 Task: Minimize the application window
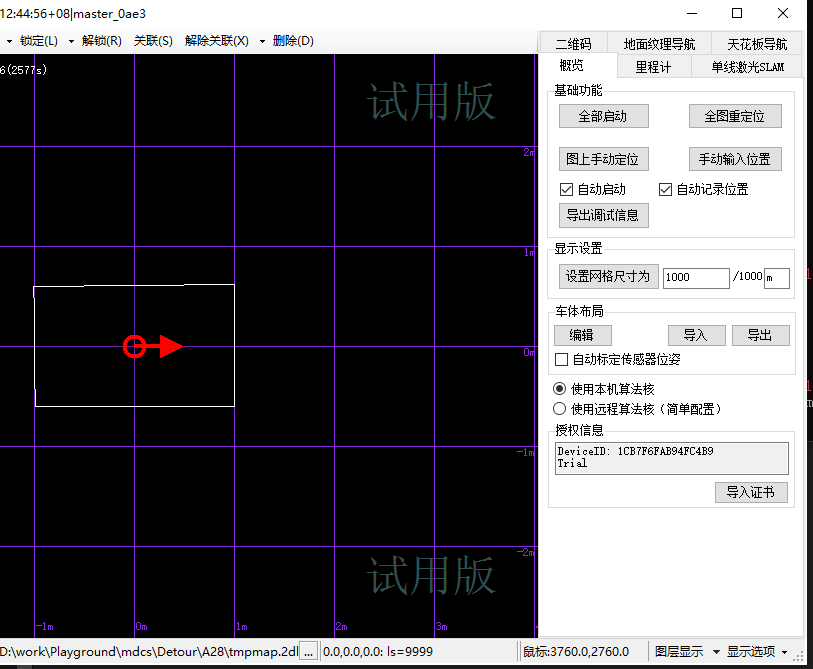point(691,14)
